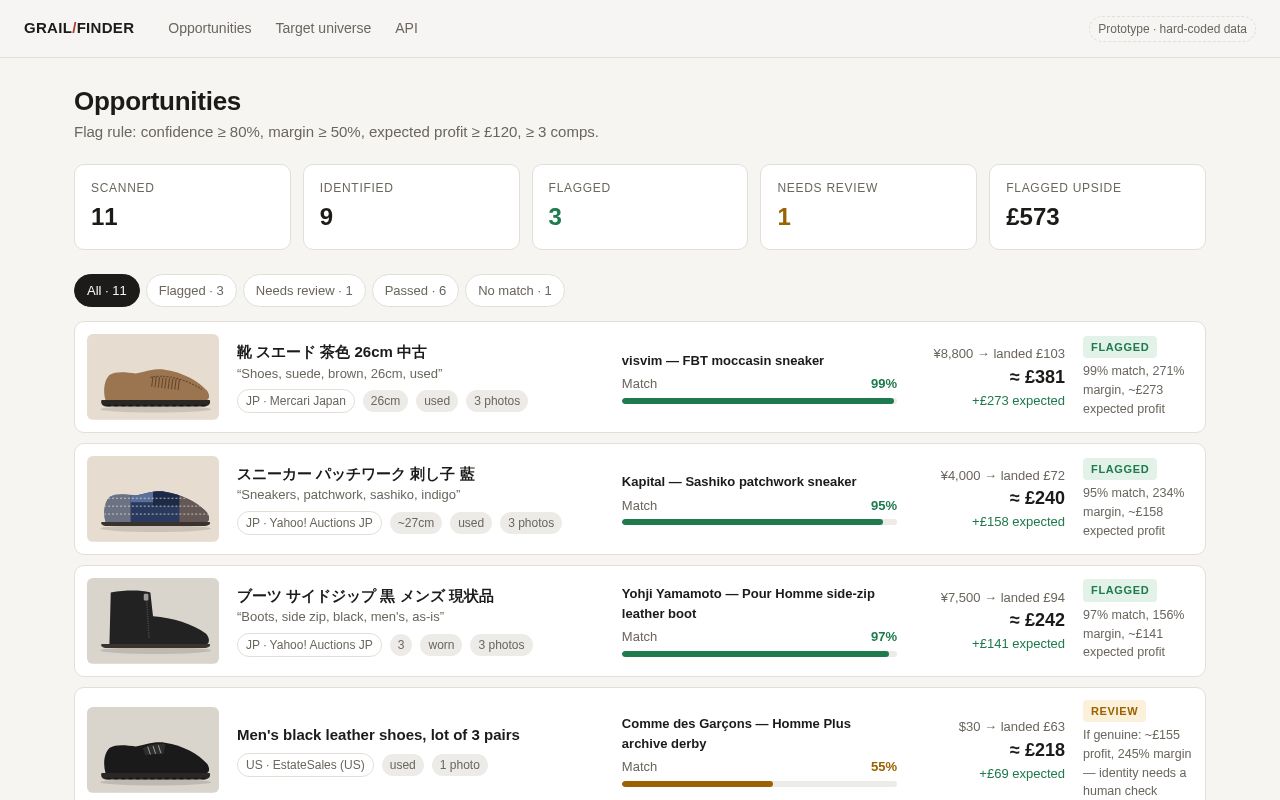Click the US · EstateSales (US) tag
Screen dimensions: 1280x800
click(305, 765)
